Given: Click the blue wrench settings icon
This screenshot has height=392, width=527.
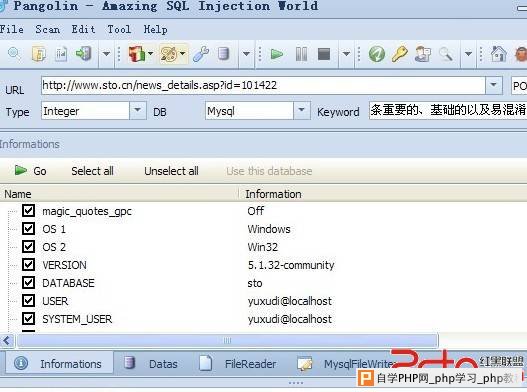Looking at the screenshot, I should [x=201, y=54].
